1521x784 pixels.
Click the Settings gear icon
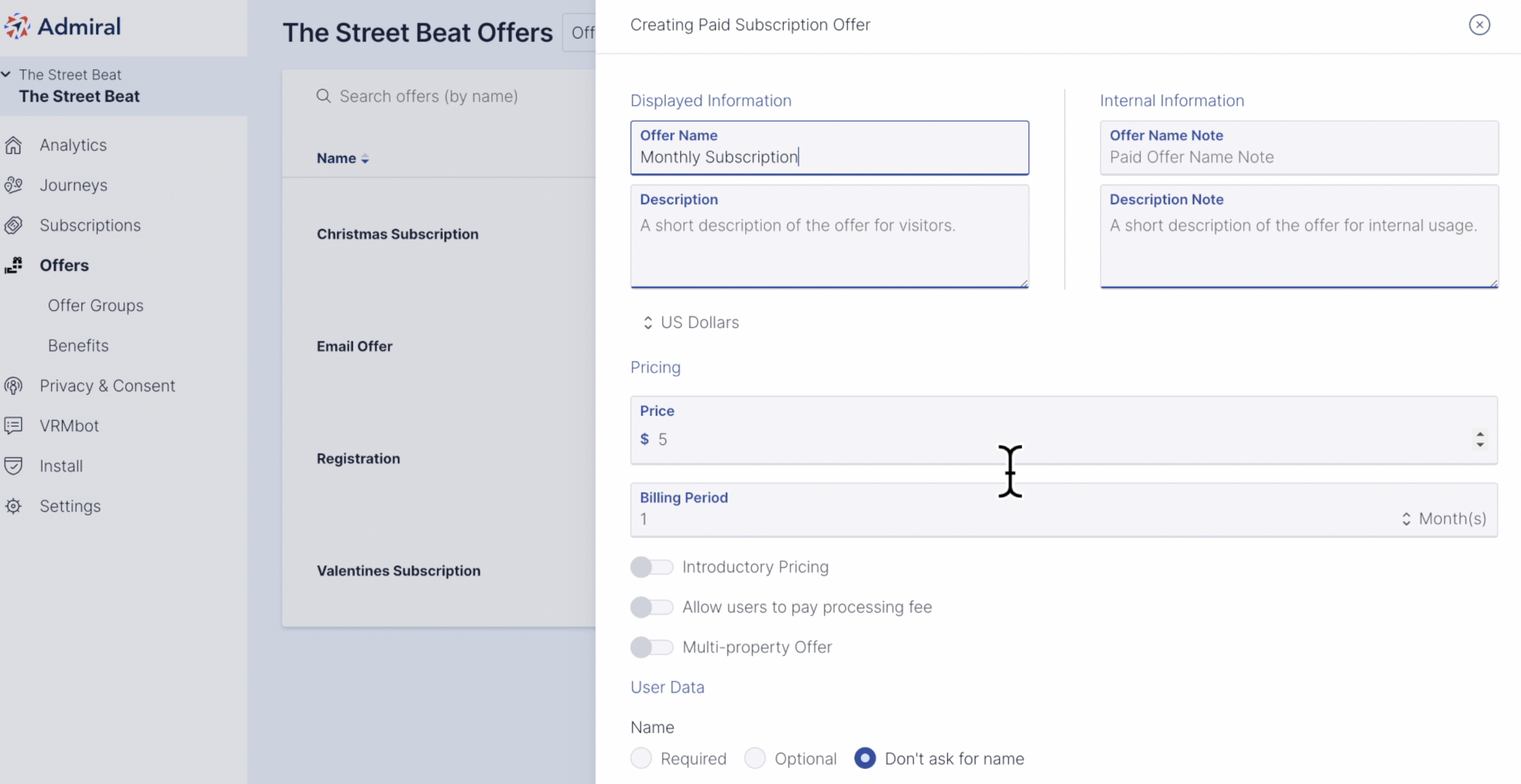(x=13, y=506)
